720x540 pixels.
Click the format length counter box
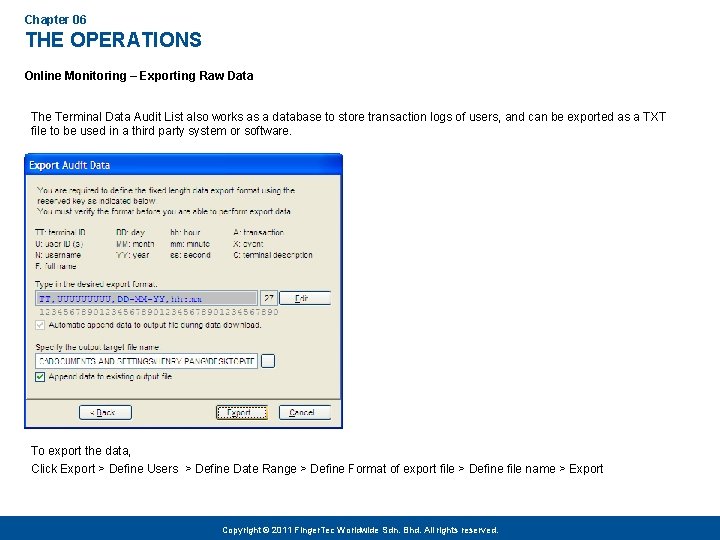(269, 298)
